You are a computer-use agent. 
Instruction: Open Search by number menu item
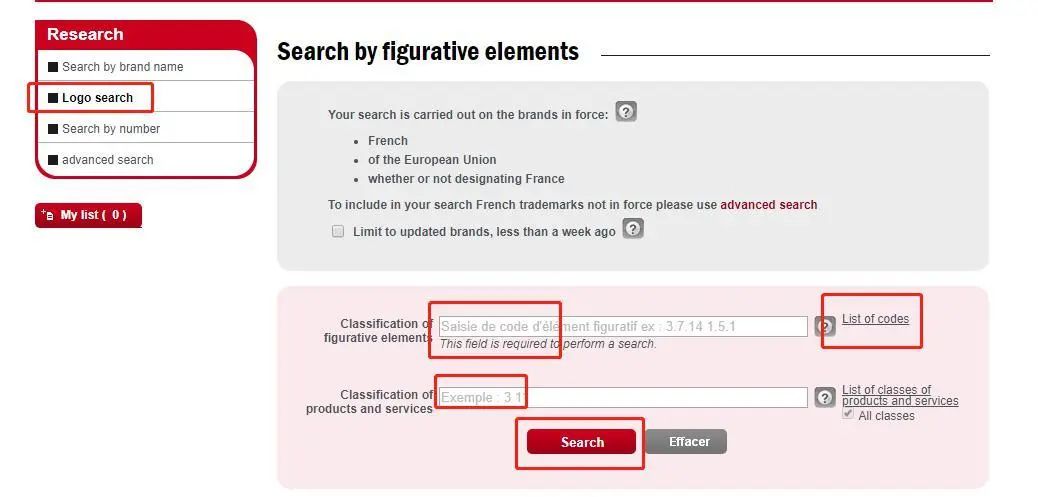pos(111,129)
